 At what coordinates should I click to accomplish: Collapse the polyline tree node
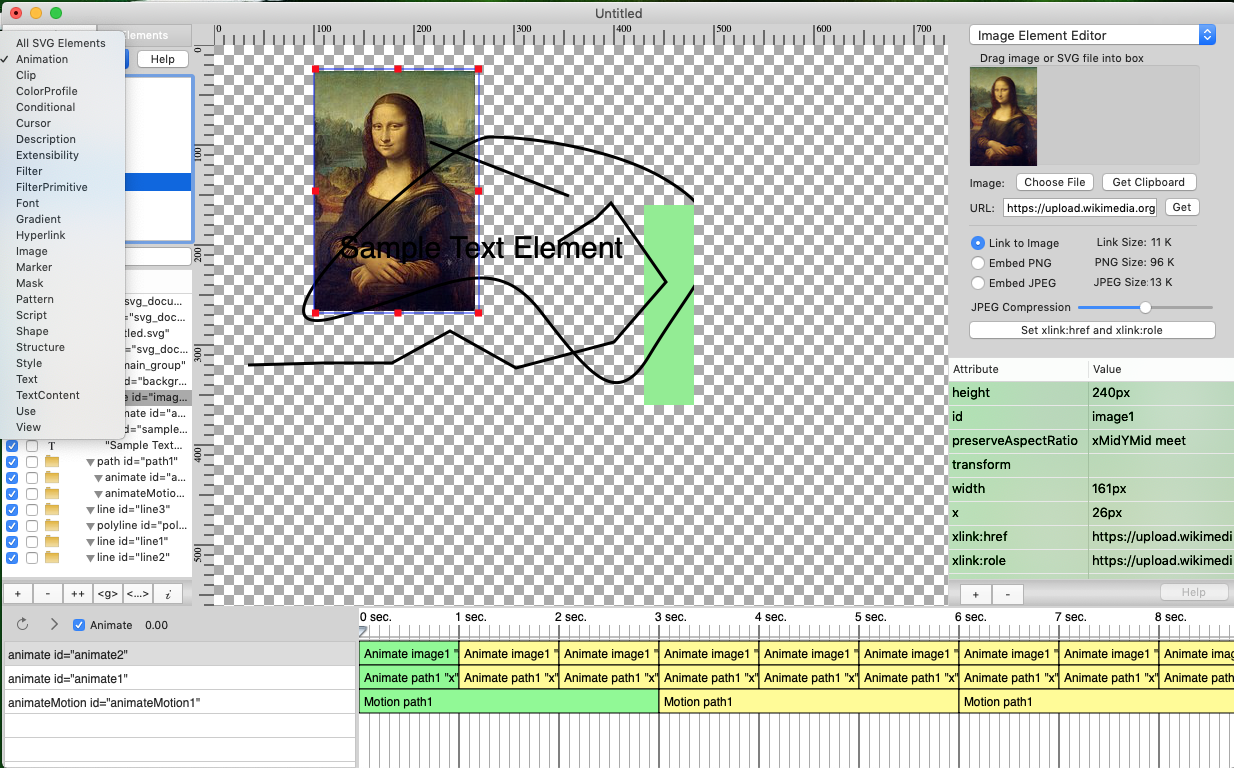tap(90, 526)
